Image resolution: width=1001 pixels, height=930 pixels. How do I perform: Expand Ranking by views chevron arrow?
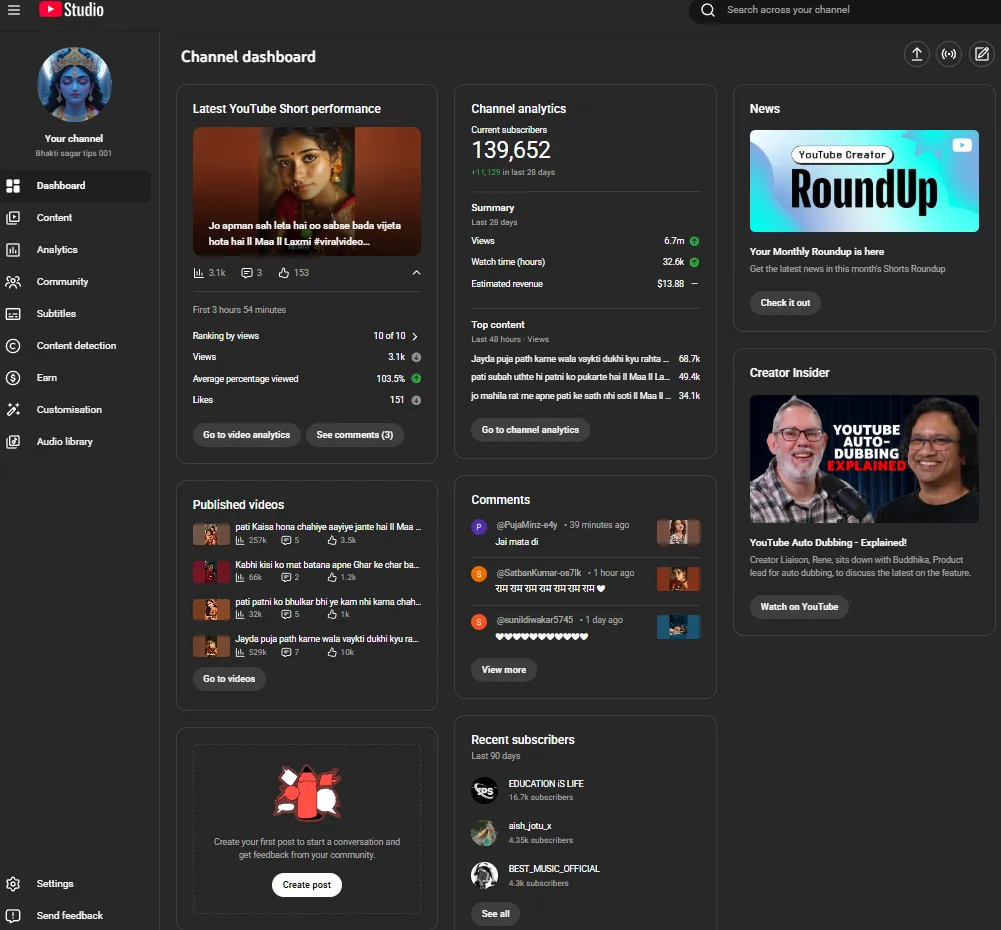click(x=415, y=336)
